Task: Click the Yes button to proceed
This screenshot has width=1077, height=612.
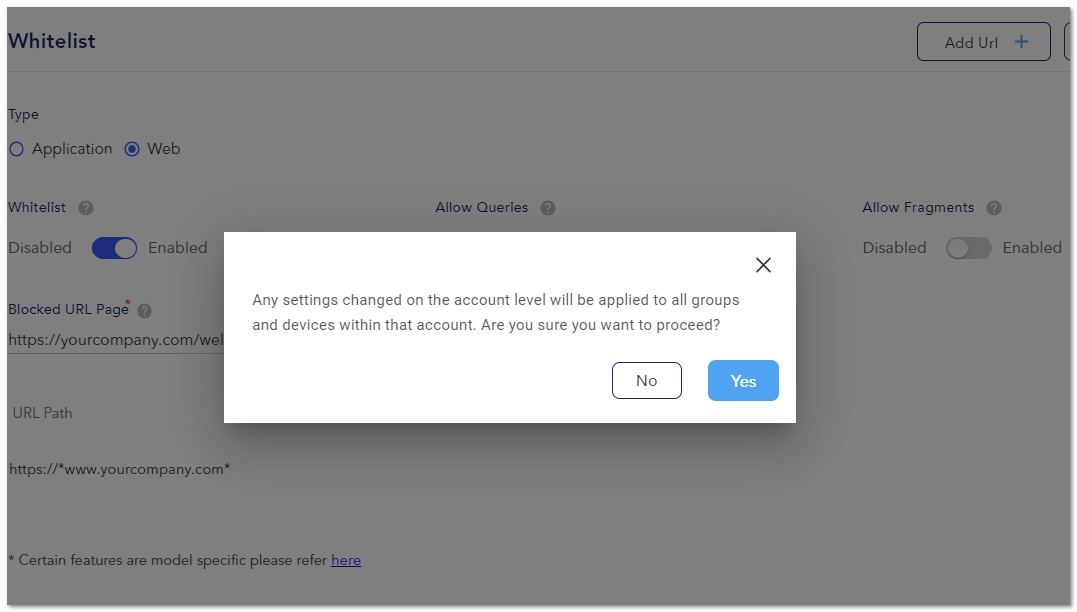Action: (x=743, y=381)
